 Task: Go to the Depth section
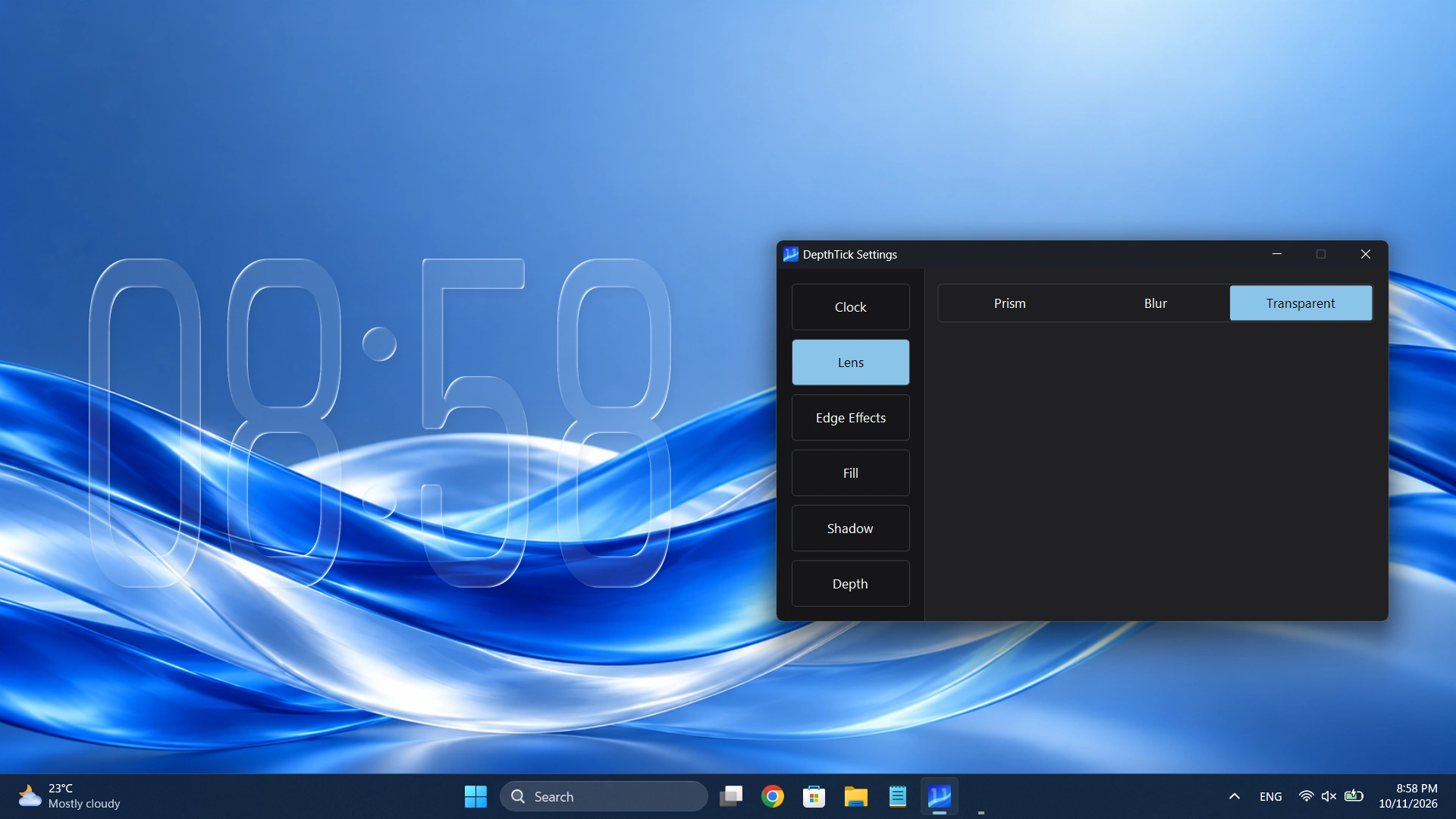pos(850,584)
